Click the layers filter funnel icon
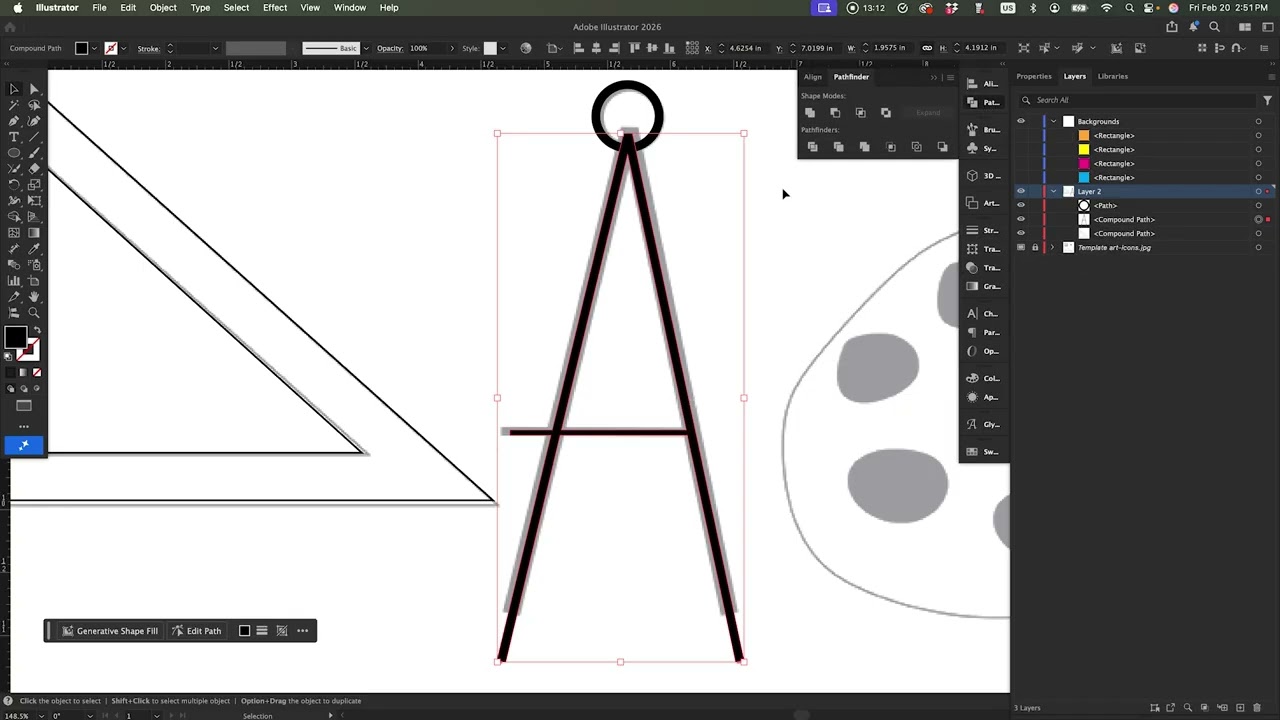Viewport: 1280px width, 720px height. click(x=1267, y=100)
